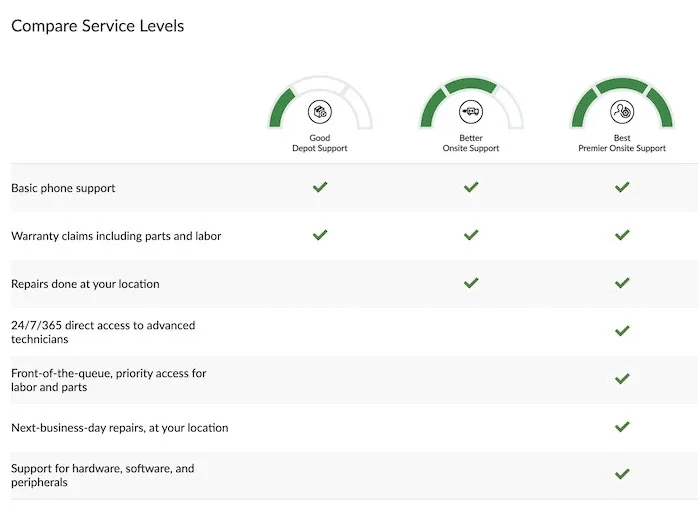Screen dimensions: 700x507
Task: Click 'Next-business-day repairs, at your location' text
Action: tap(120, 428)
